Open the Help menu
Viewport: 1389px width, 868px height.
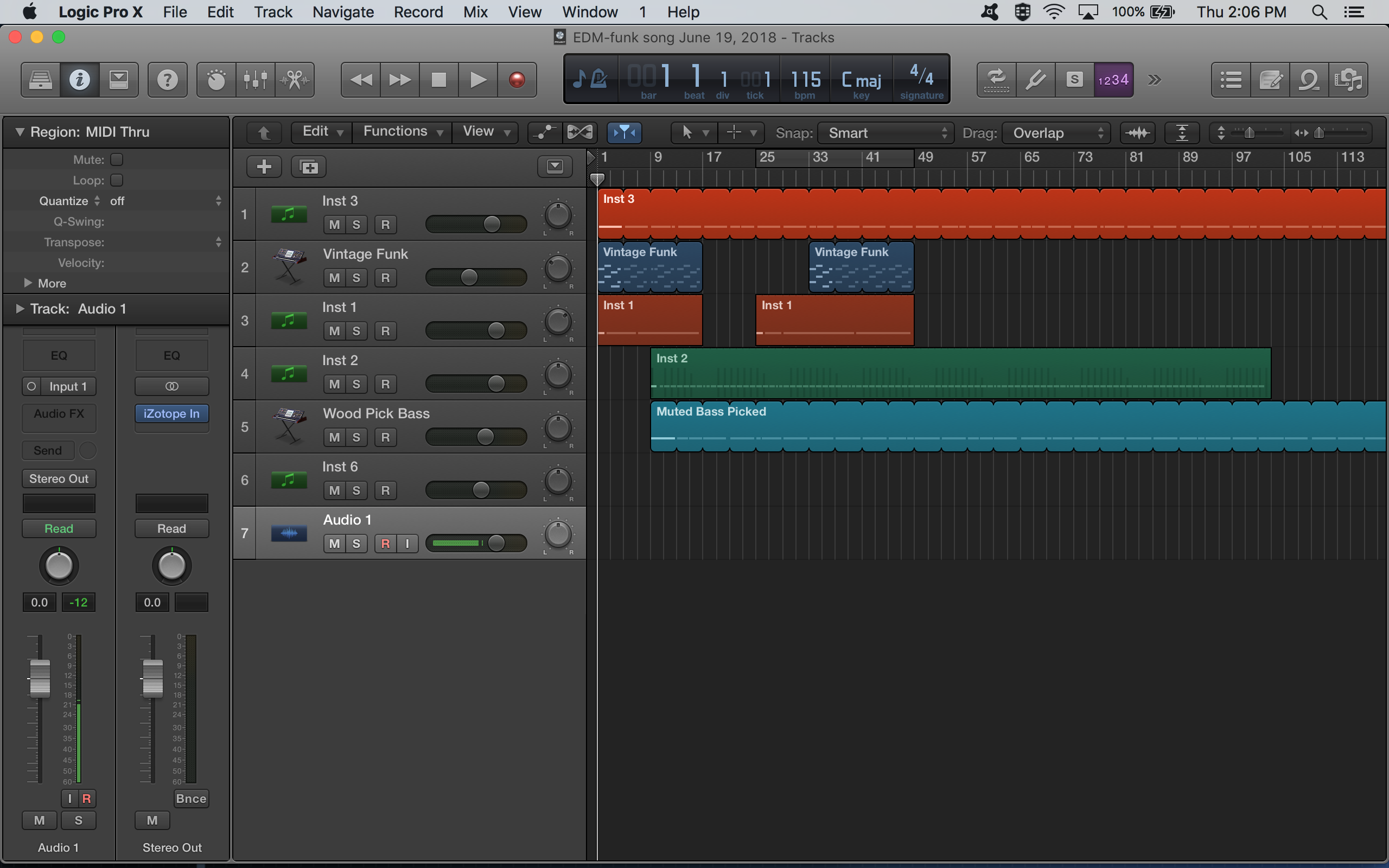coord(683,12)
